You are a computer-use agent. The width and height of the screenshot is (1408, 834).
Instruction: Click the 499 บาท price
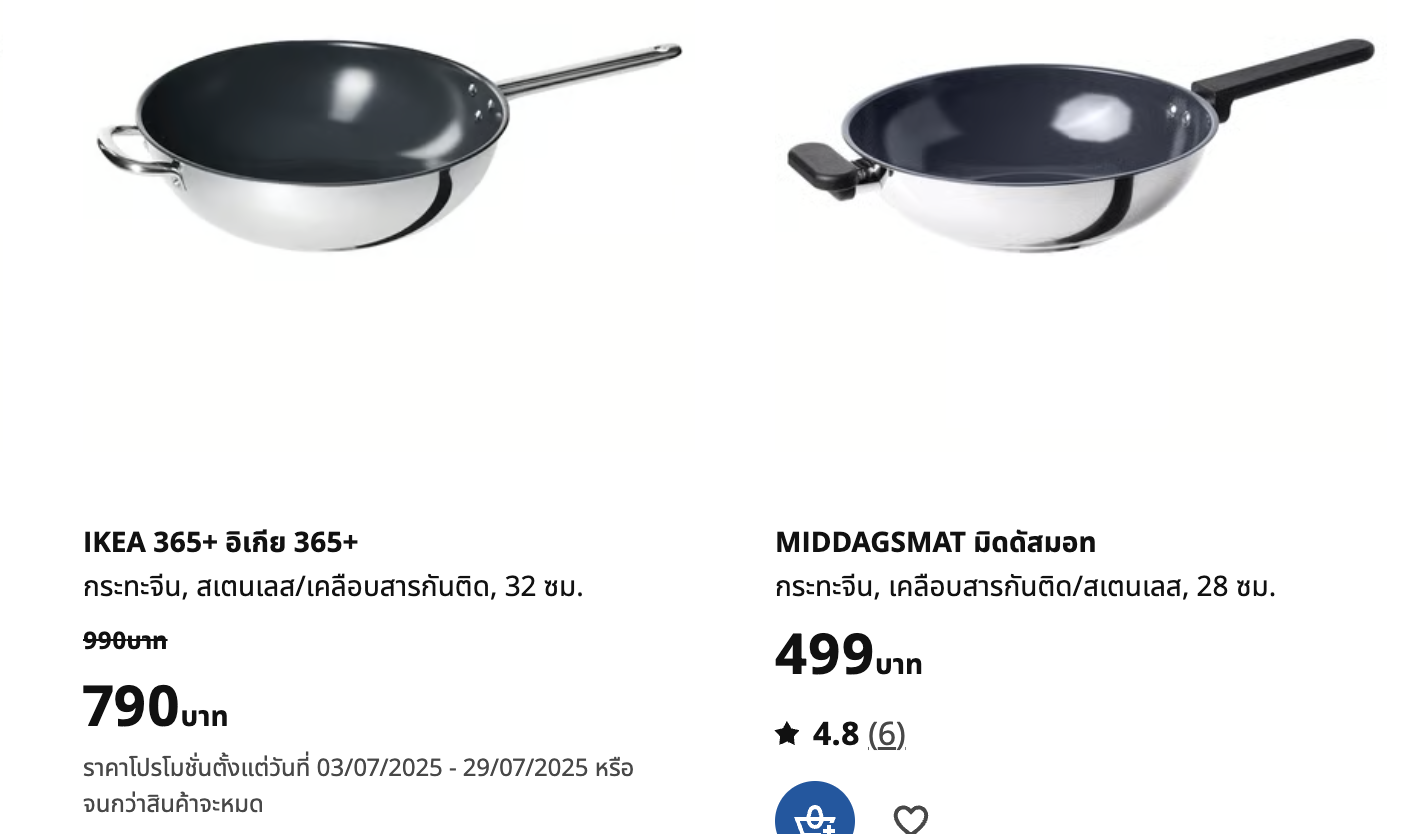click(x=848, y=655)
